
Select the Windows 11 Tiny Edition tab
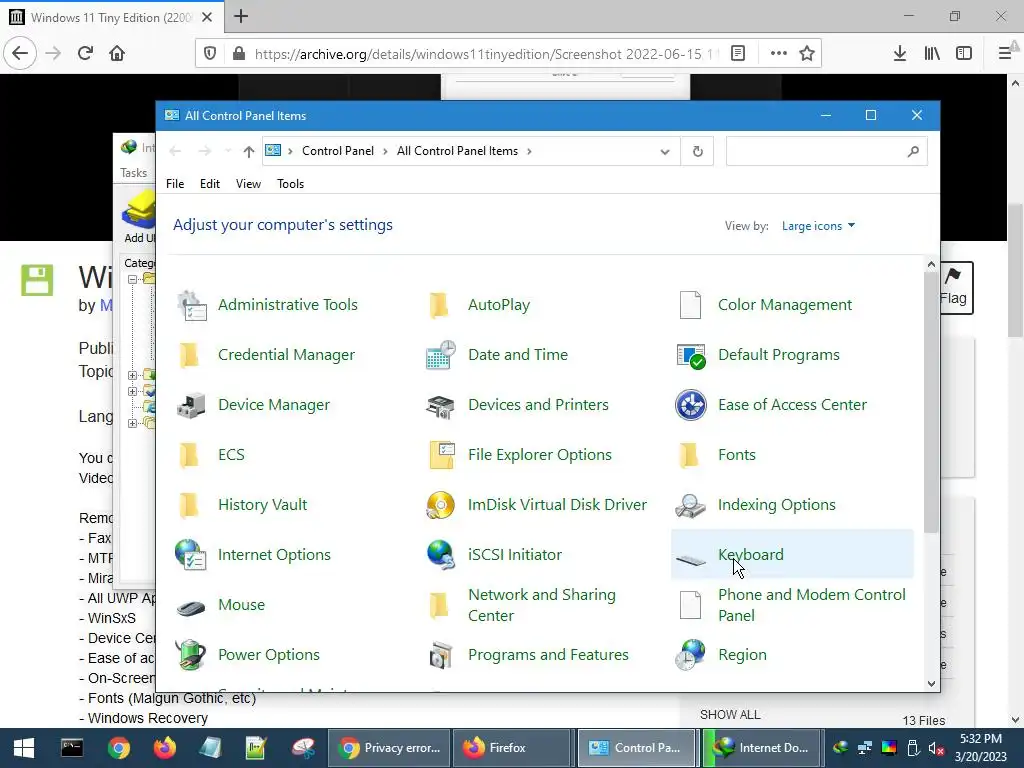[x=111, y=17]
